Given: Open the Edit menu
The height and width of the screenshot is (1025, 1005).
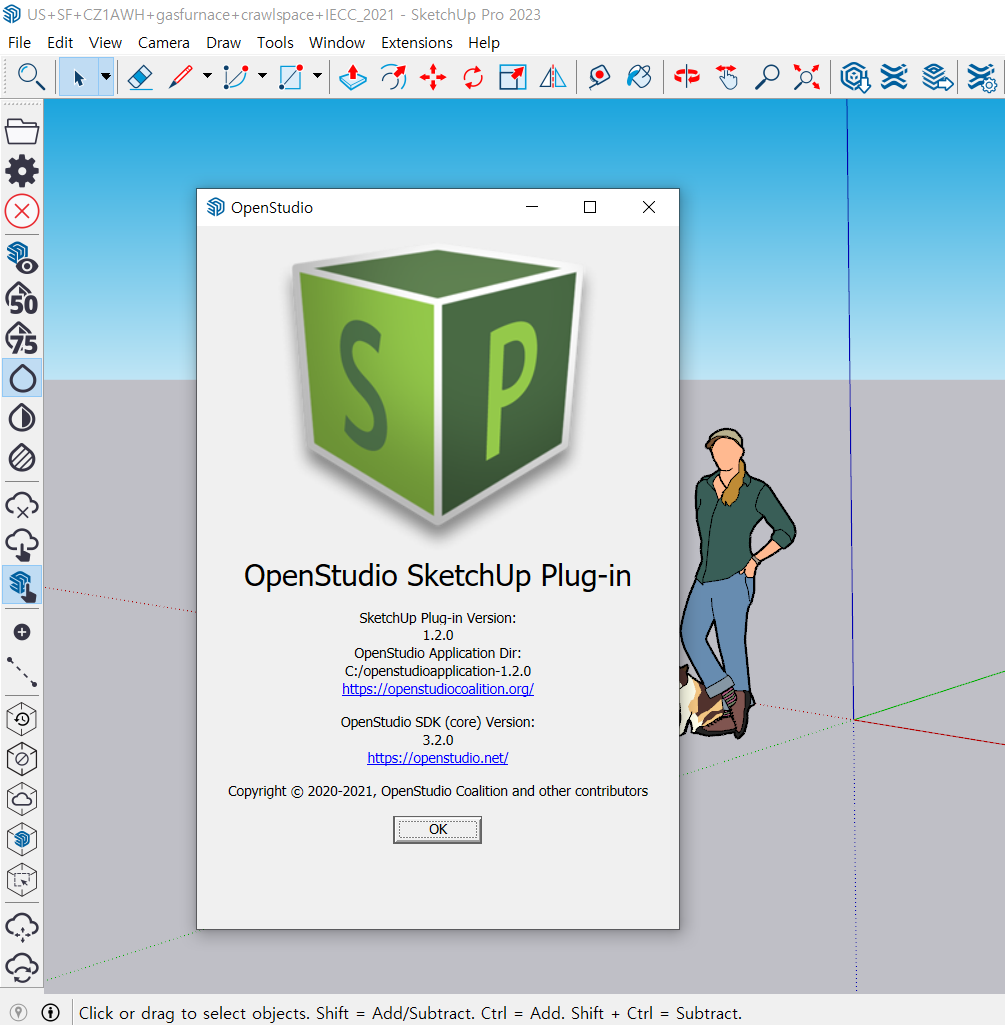Looking at the screenshot, I should 60,42.
